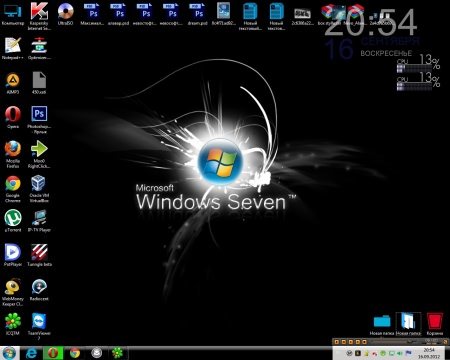Open the Компьютер desktop icon

(13, 15)
